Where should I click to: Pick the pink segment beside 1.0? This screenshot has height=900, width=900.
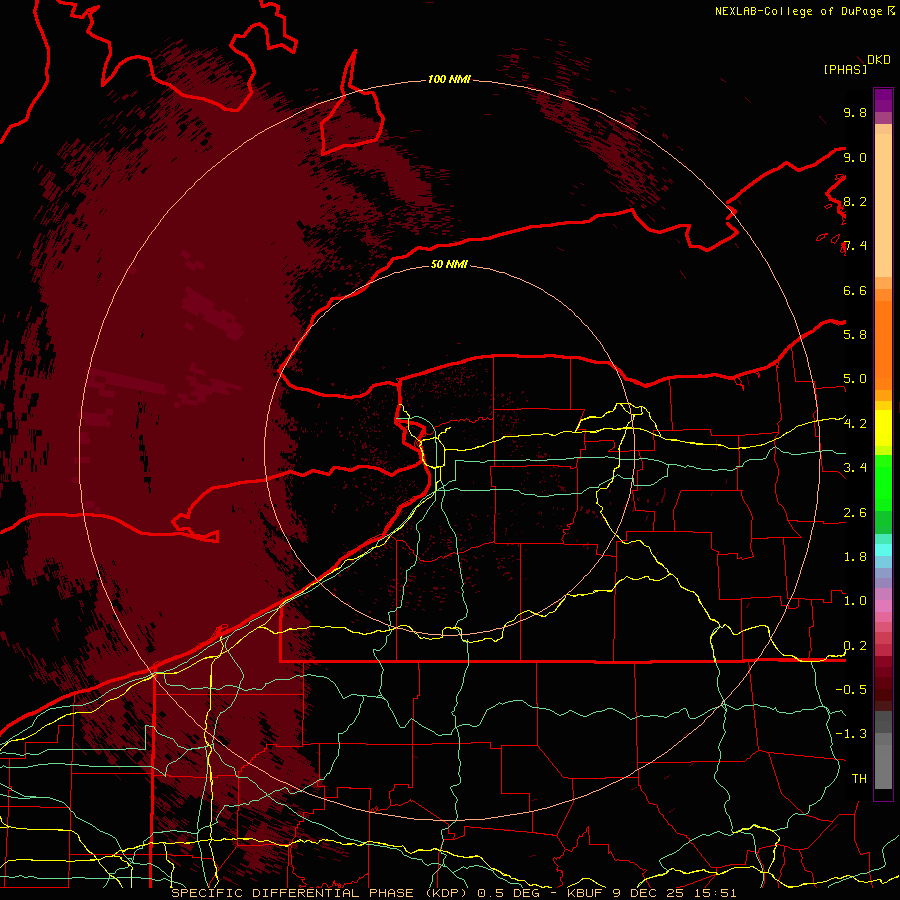click(x=883, y=606)
